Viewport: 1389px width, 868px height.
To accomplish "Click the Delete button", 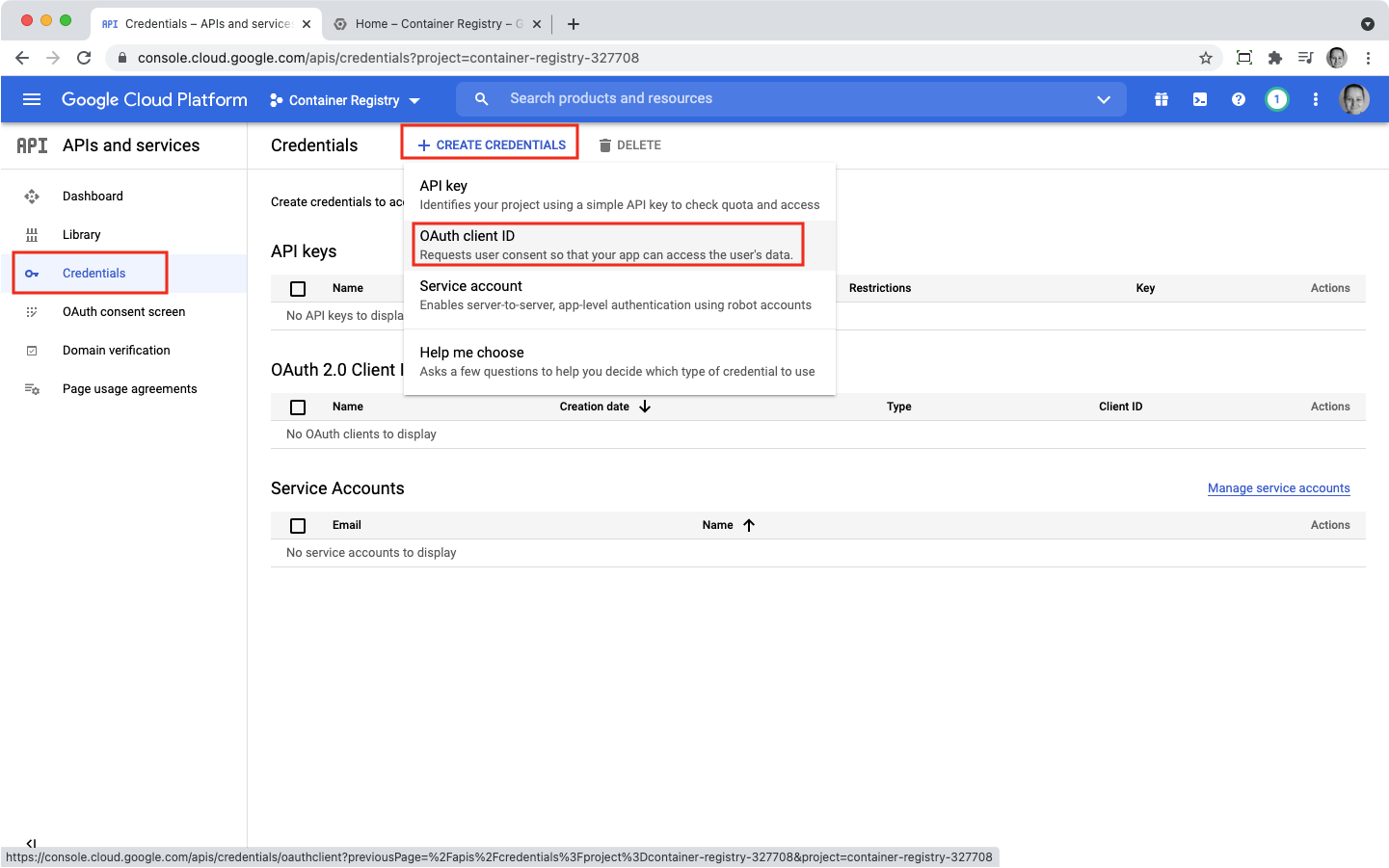I will coord(629,145).
